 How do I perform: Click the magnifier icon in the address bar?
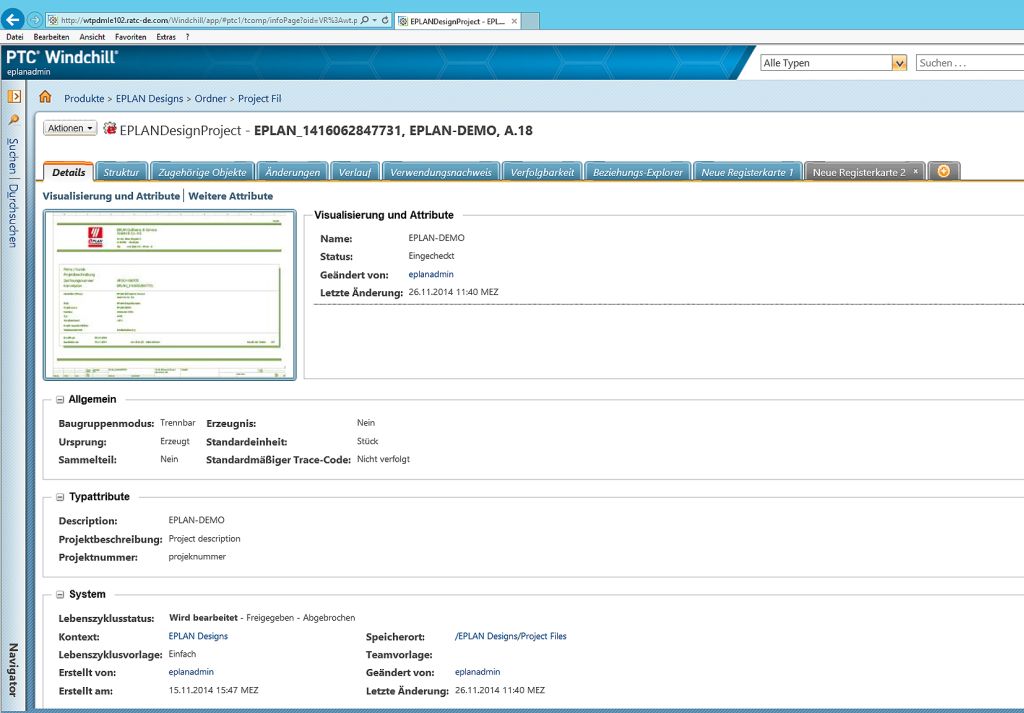pyautogui.click(x=364, y=20)
